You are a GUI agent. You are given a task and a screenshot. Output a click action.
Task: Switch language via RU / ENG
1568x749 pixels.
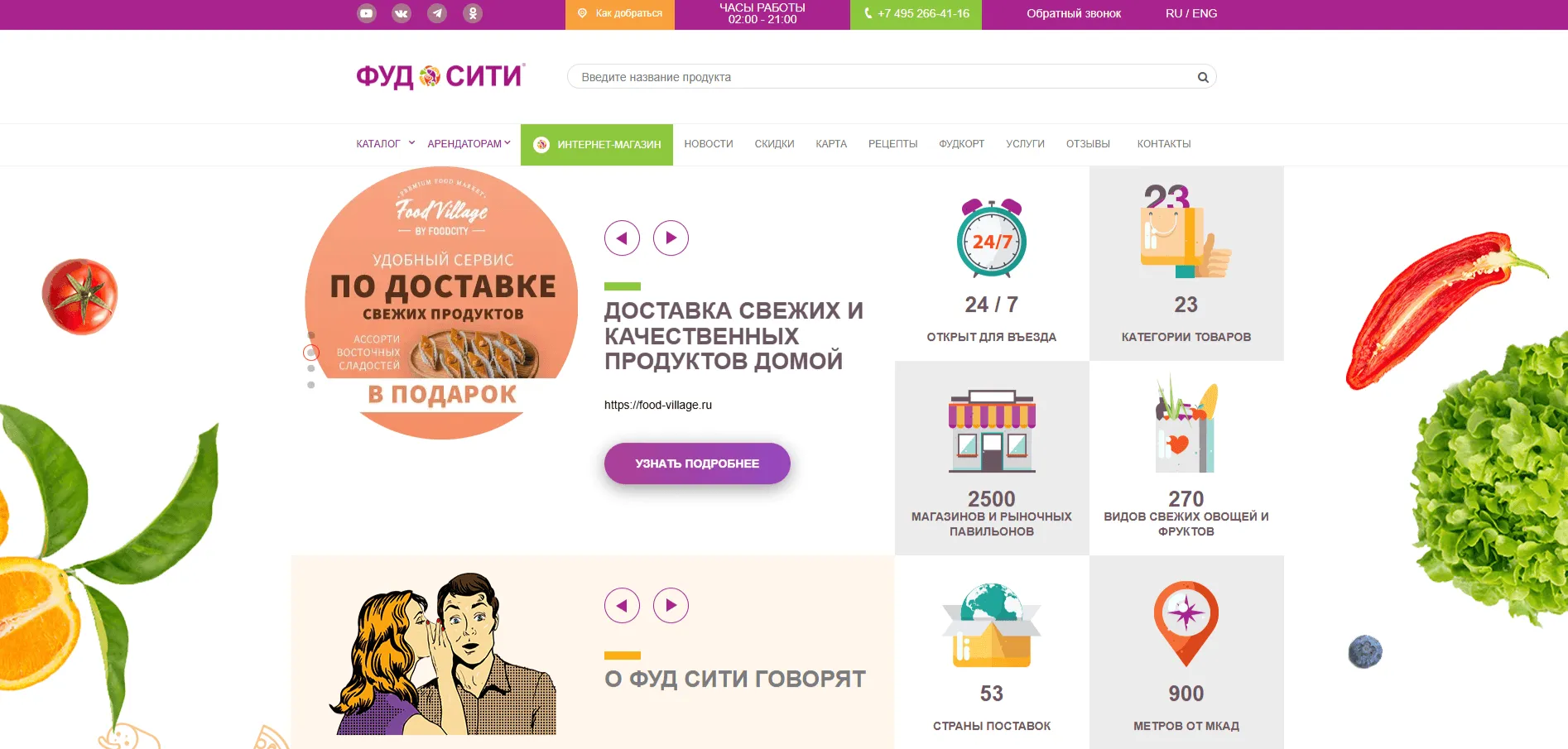point(1191,13)
